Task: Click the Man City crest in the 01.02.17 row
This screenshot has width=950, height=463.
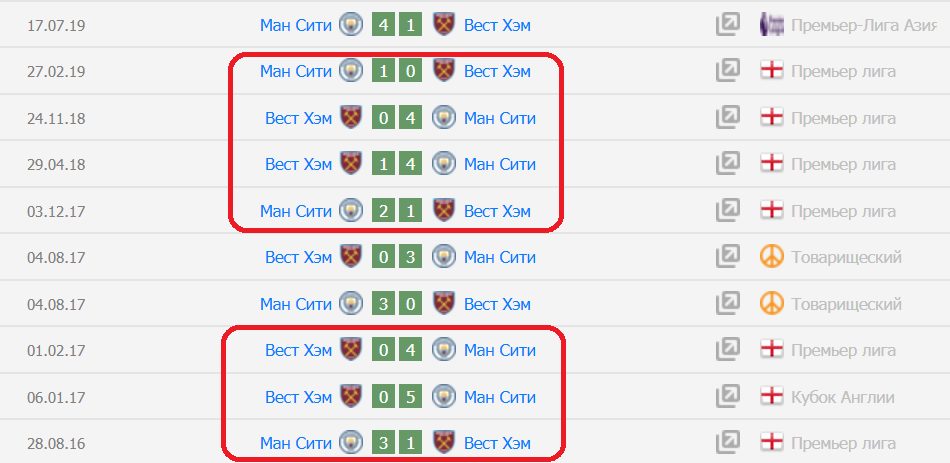Action: point(443,350)
